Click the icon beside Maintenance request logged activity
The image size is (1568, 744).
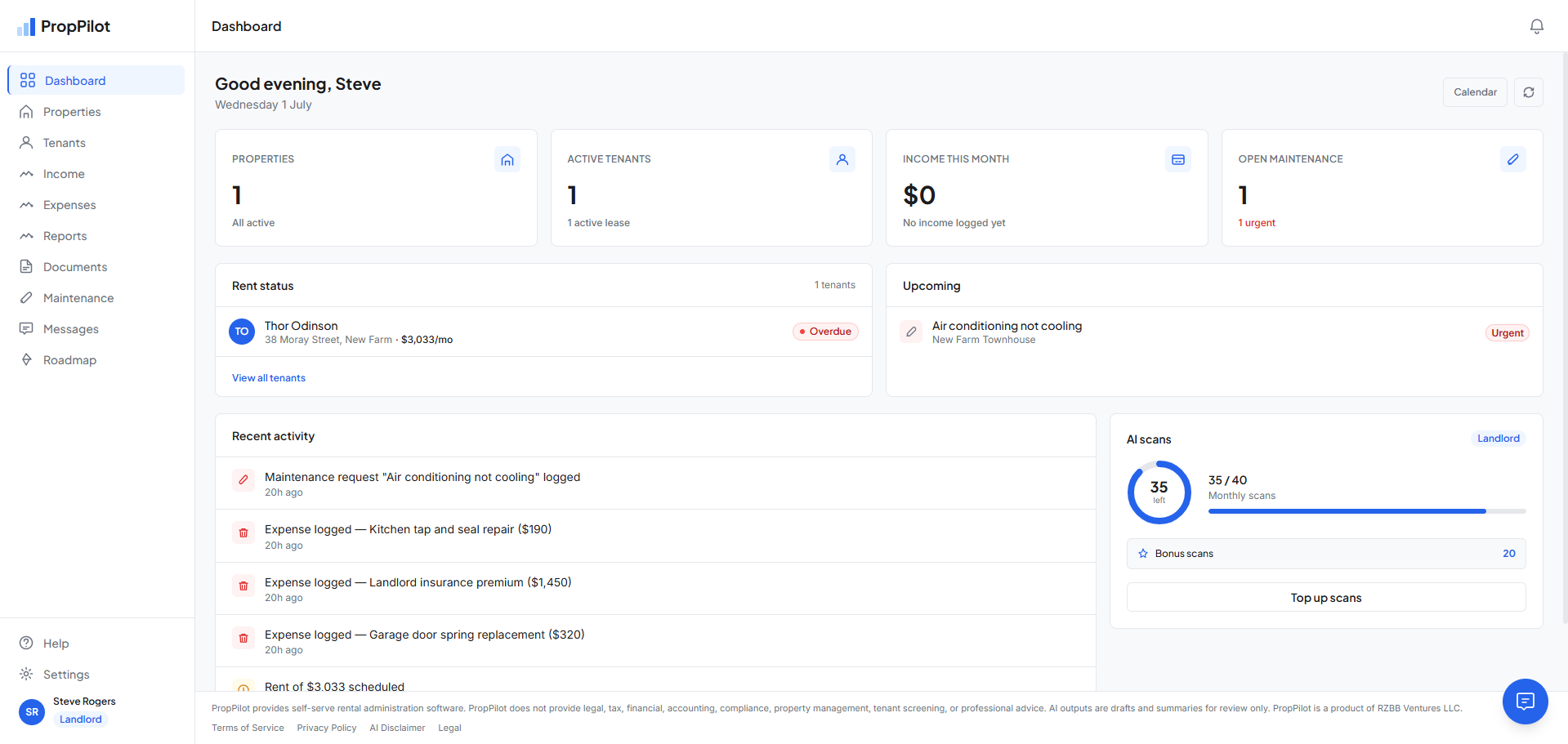(x=243, y=480)
